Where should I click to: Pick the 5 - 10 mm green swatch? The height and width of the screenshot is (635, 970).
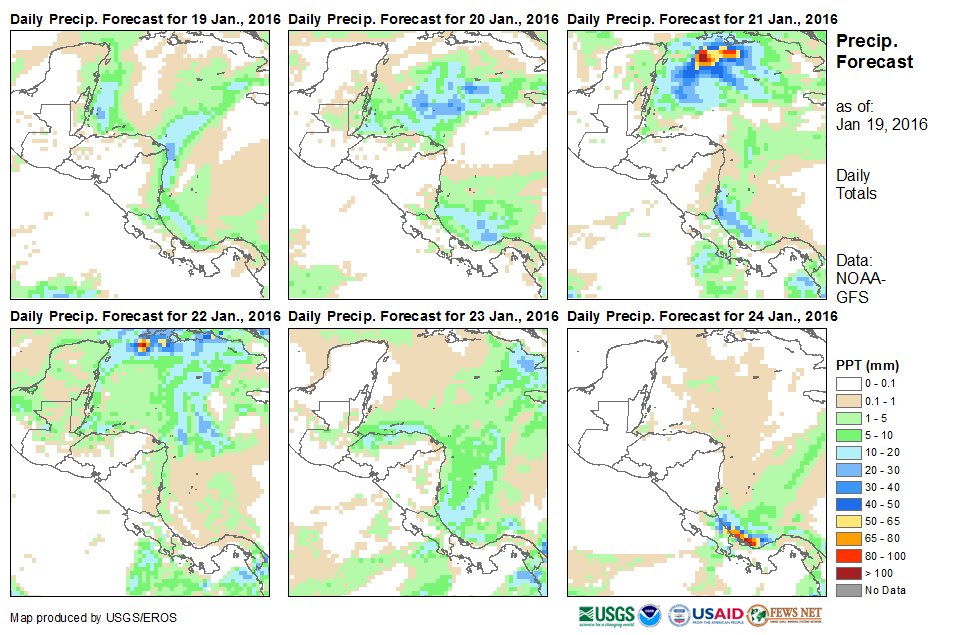coord(849,435)
